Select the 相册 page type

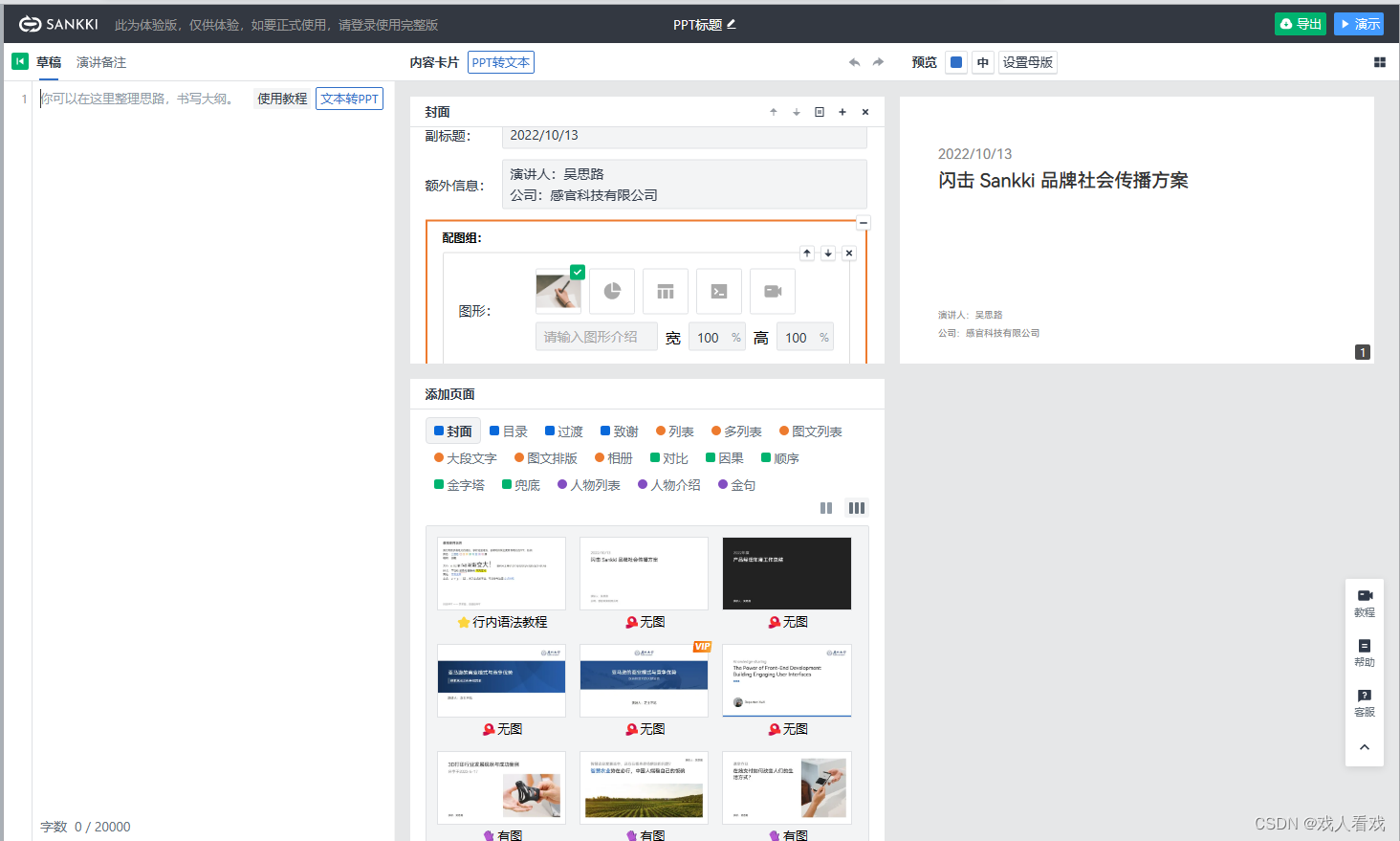pos(614,458)
